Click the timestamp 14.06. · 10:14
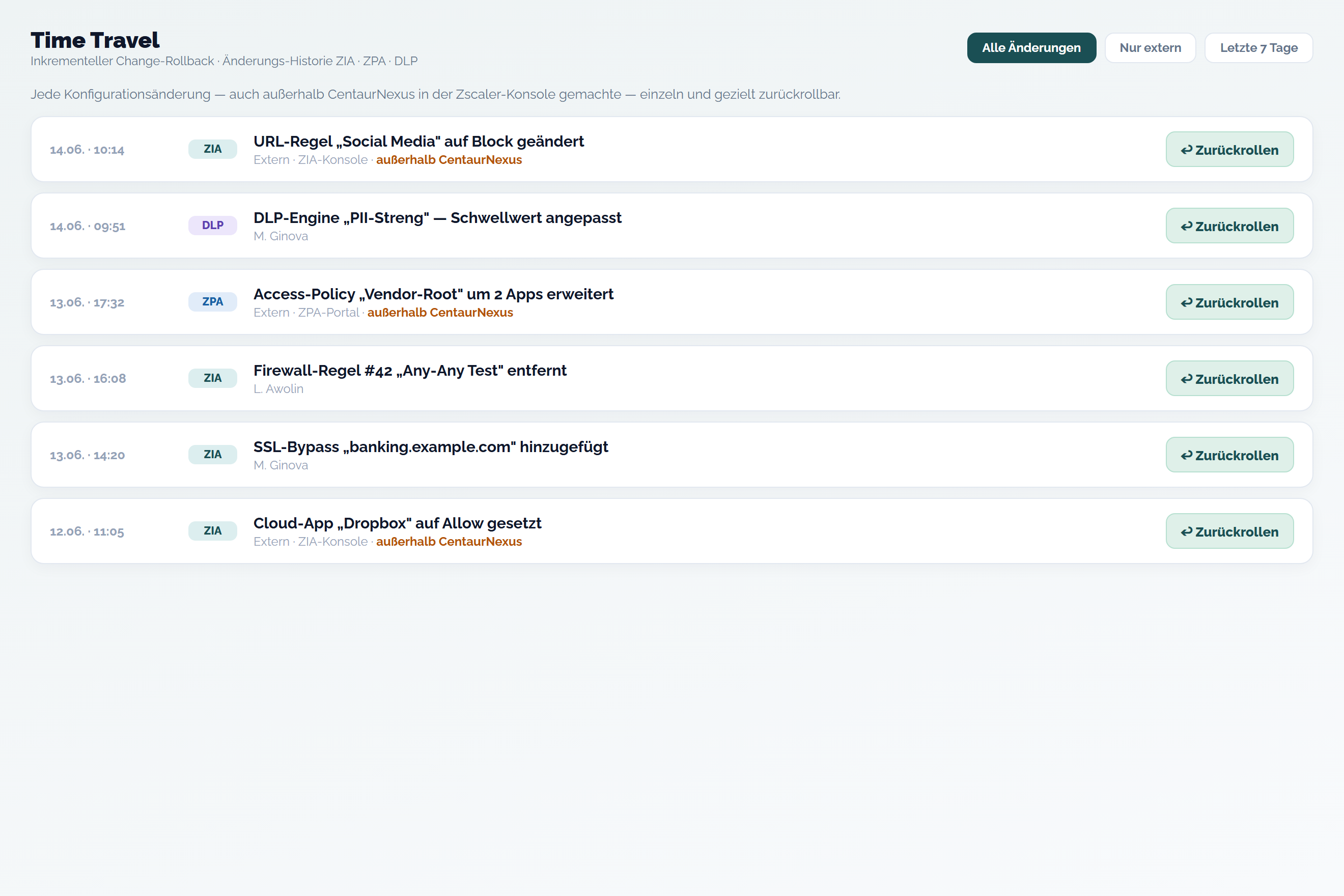Viewport: 1344px width, 896px height. click(x=87, y=150)
